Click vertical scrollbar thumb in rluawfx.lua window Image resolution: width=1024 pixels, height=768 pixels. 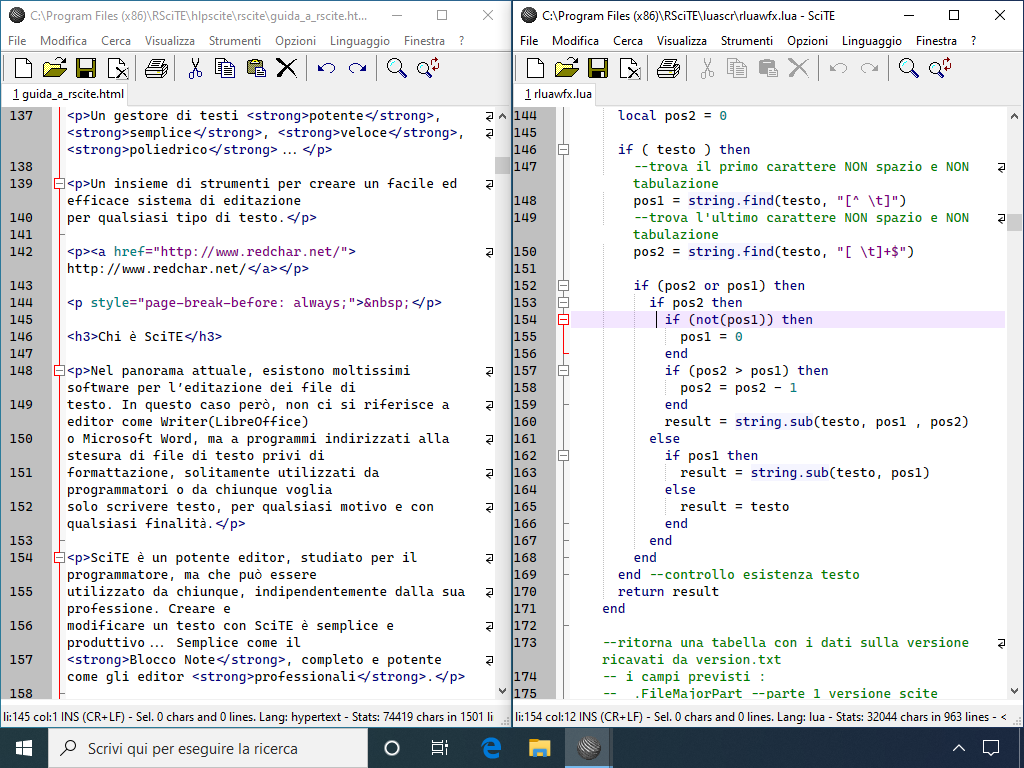tap(1014, 222)
